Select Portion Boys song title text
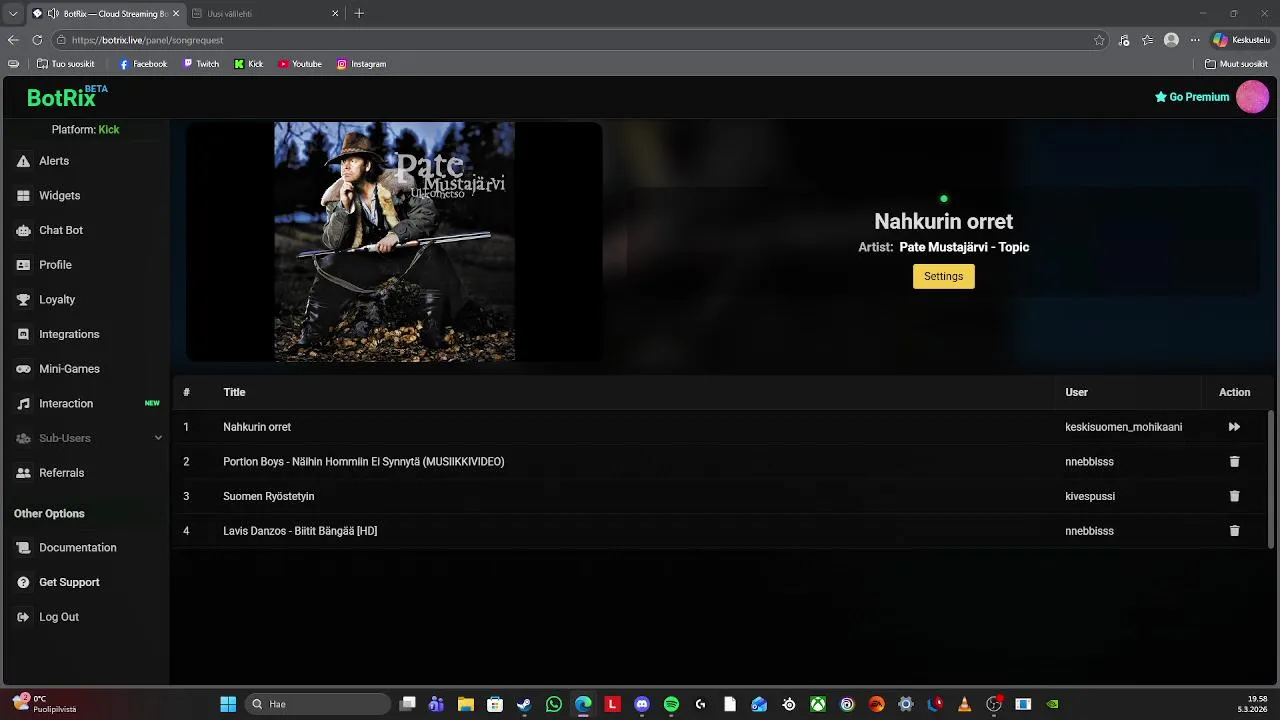Viewport: 1280px width, 720px height. pyautogui.click(x=363, y=462)
